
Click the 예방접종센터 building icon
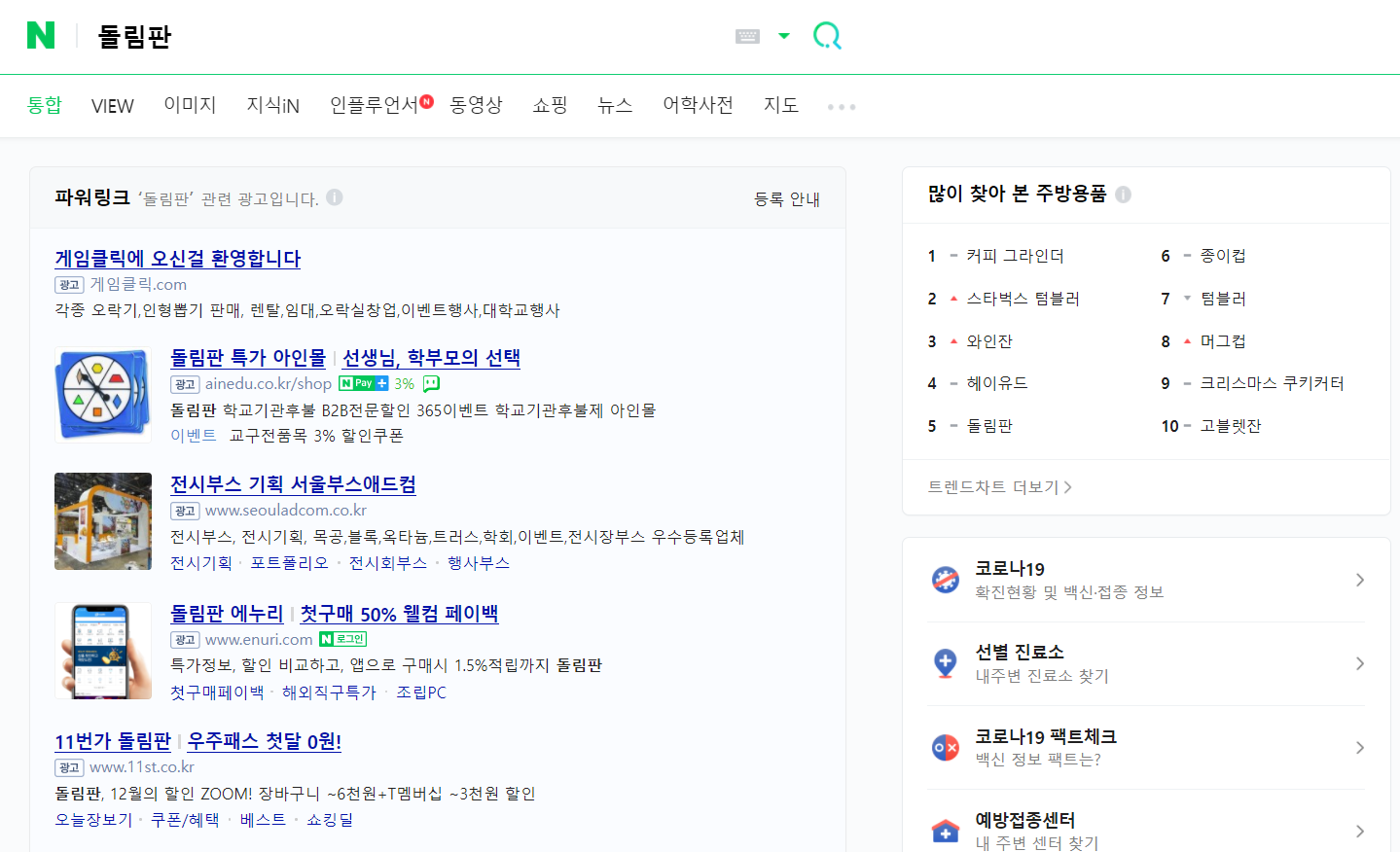pos(946,831)
